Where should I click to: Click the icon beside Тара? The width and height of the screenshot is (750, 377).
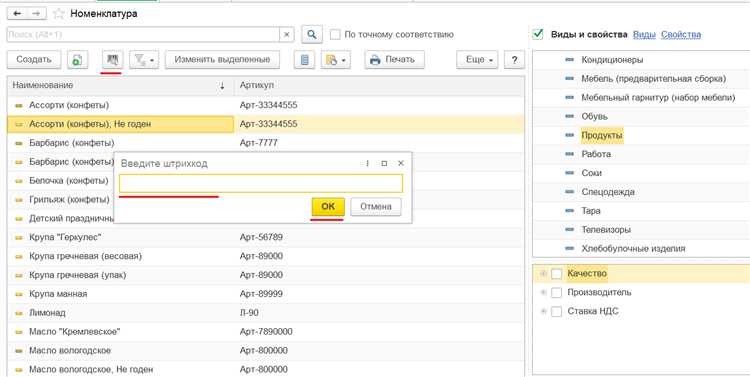(569, 211)
